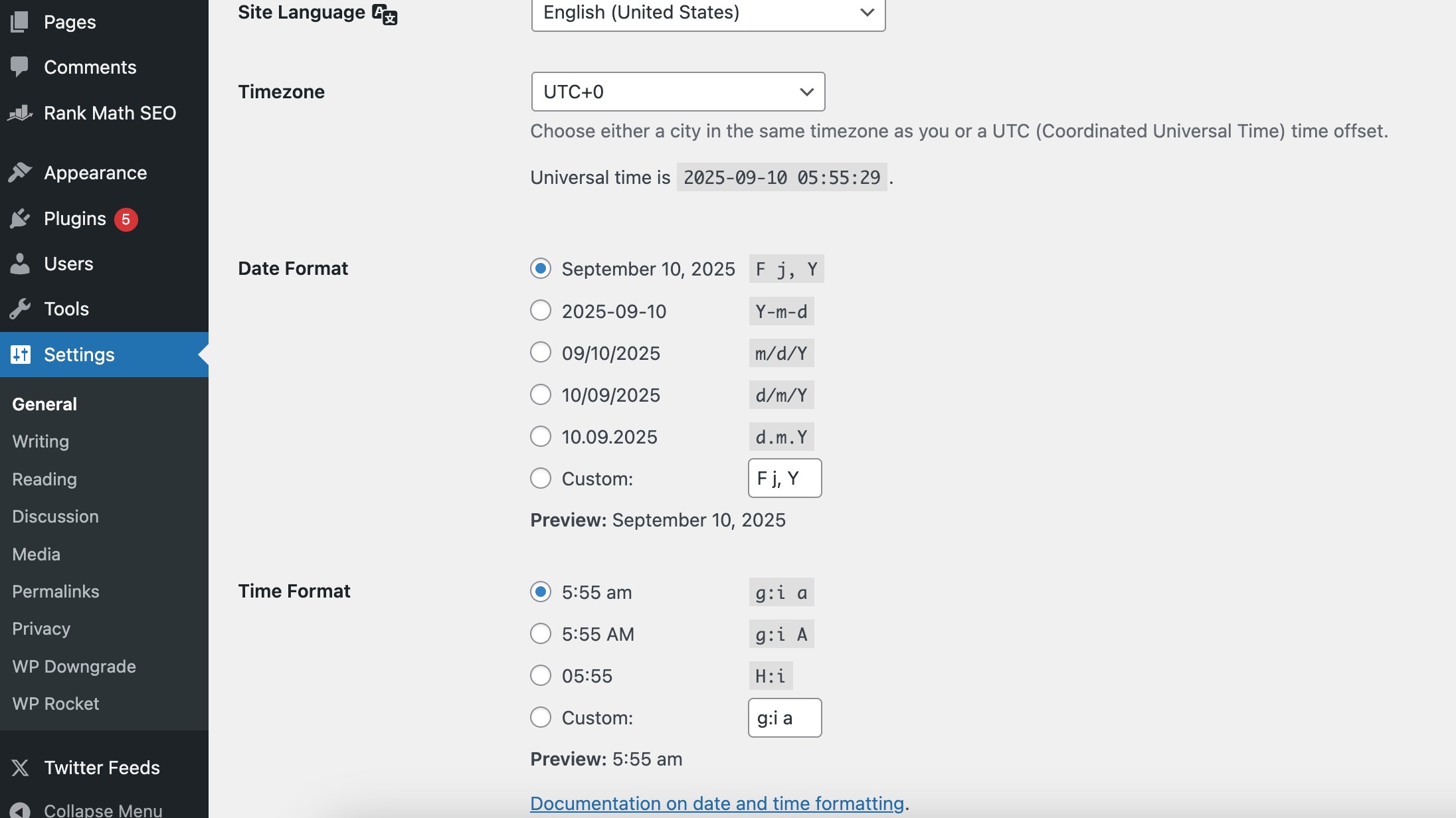The height and width of the screenshot is (818, 1456).
Task: Open the Settings menu item
Action: [104, 355]
